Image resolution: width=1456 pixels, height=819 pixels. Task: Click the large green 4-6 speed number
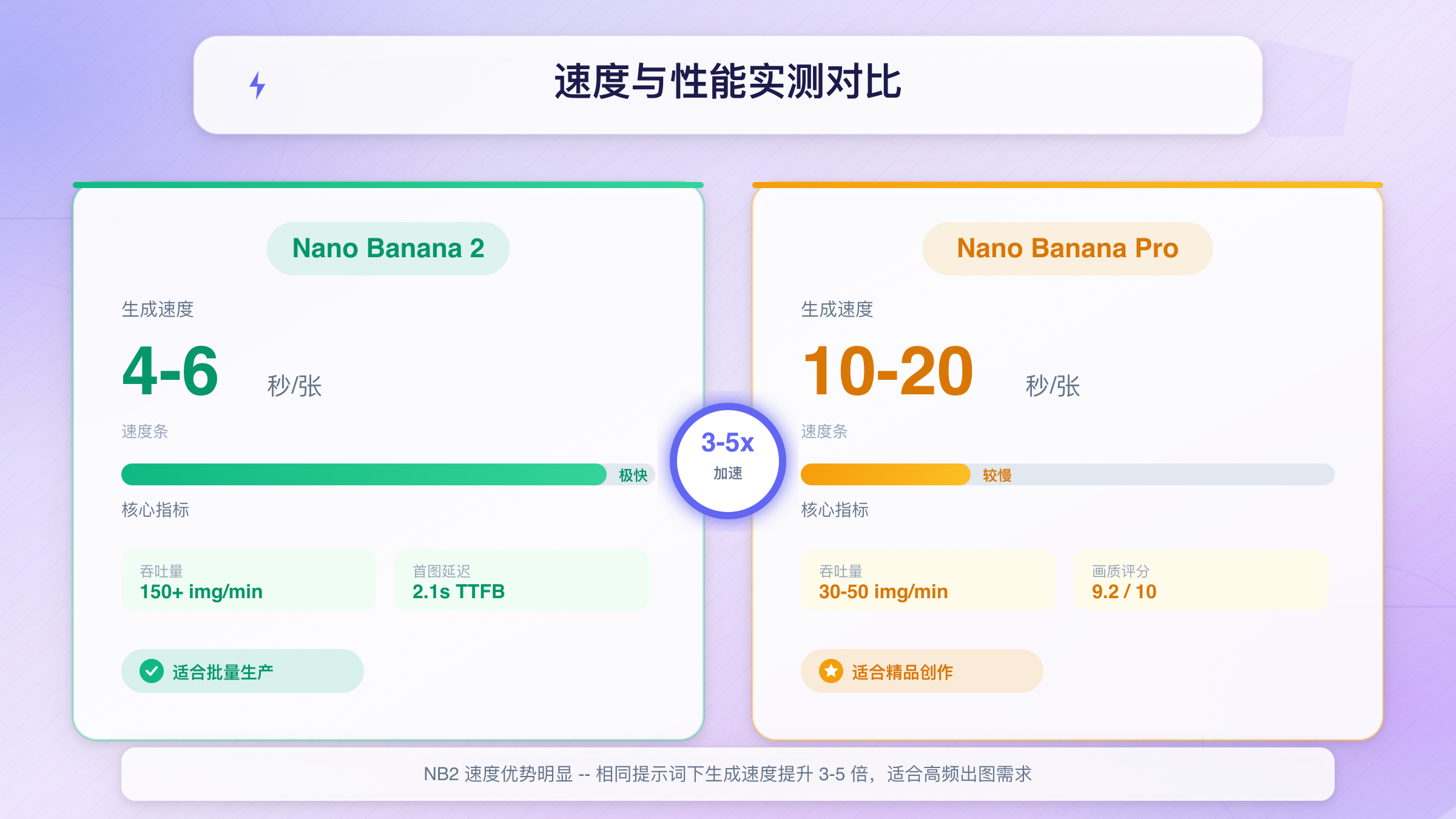point(170,371)
